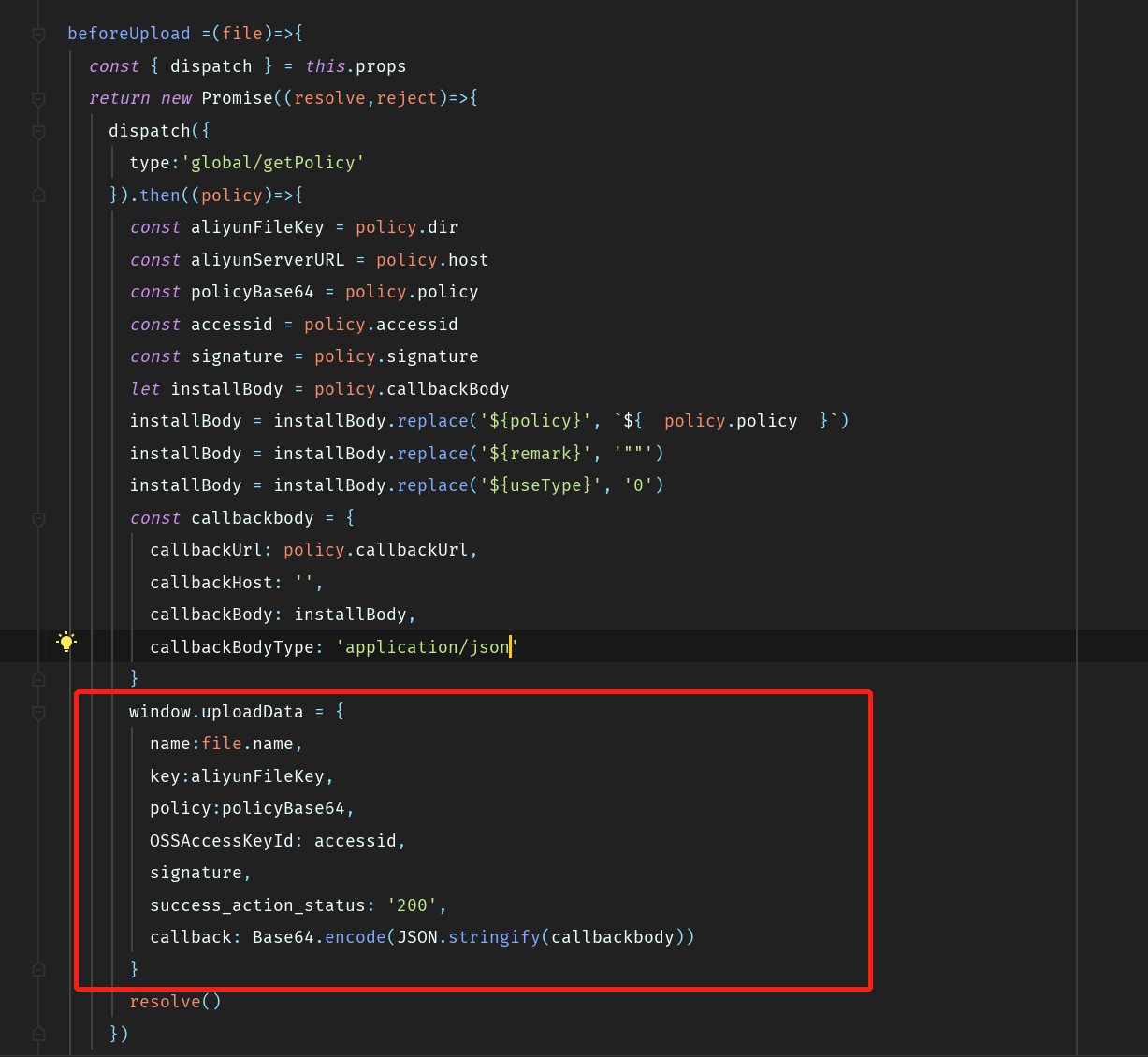Click the highlighted callbackBodyType line

234,646
